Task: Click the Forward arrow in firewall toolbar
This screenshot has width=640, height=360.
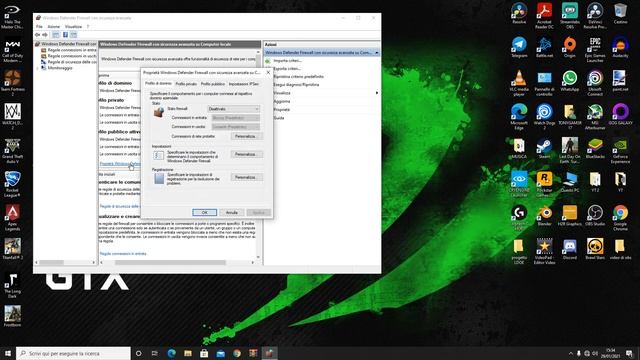Action: pos(45,35)
